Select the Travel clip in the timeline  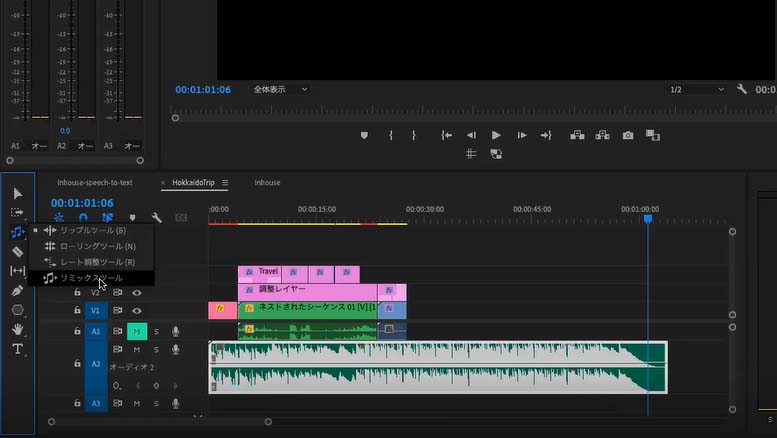(259, 274)
